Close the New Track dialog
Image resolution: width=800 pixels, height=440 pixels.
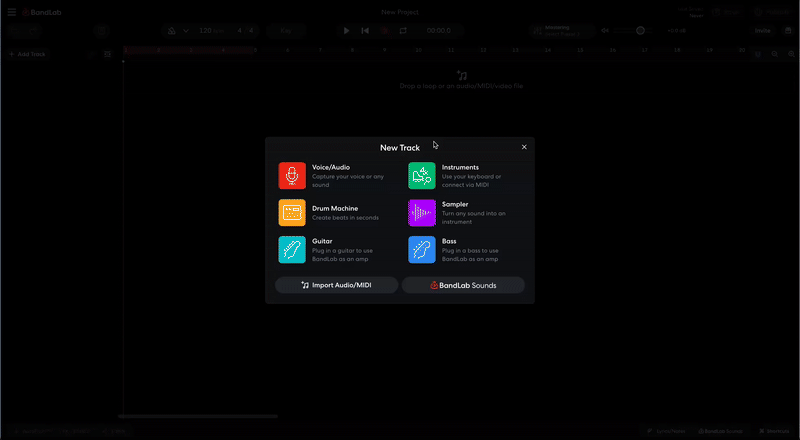(x=524, y=147)
